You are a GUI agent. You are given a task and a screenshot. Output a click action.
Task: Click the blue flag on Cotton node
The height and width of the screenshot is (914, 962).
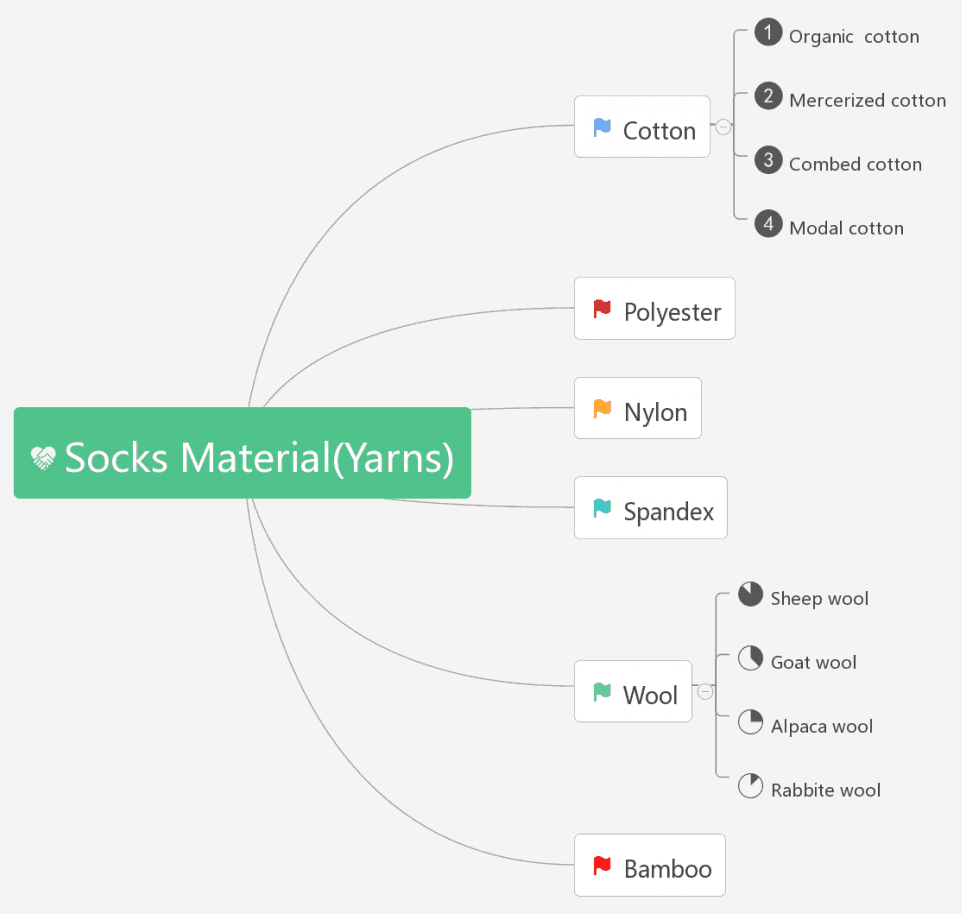click(602, 128)
